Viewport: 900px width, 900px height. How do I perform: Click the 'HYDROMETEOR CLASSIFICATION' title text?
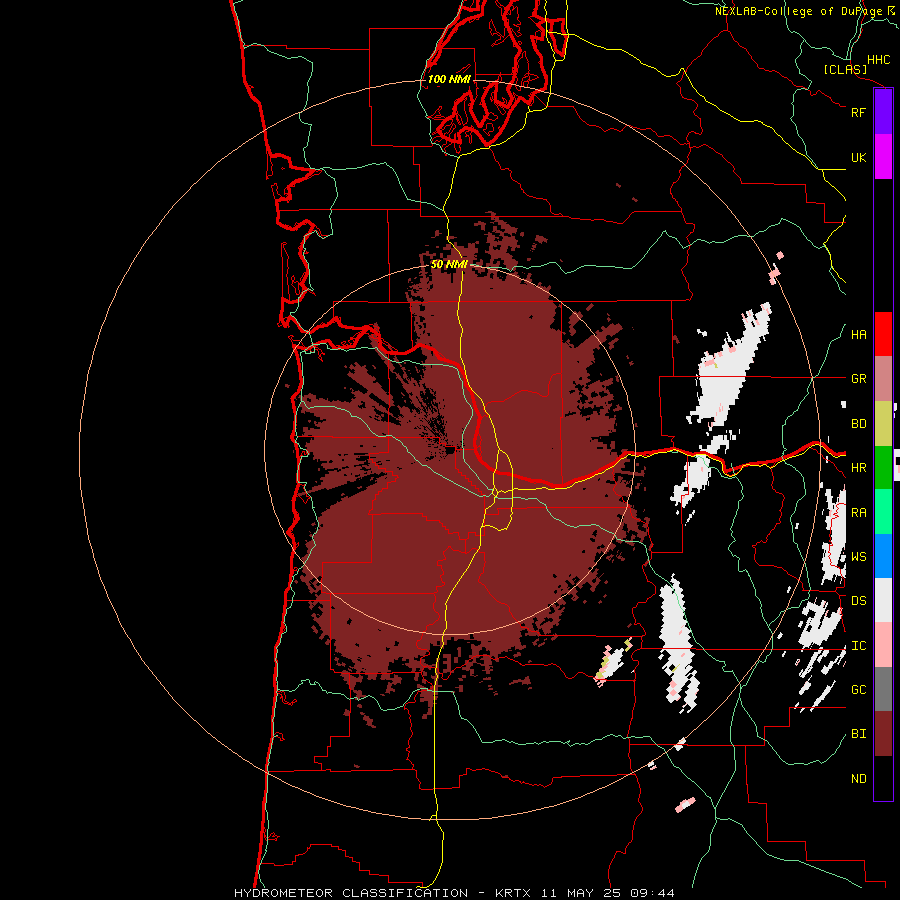(351, 893)
